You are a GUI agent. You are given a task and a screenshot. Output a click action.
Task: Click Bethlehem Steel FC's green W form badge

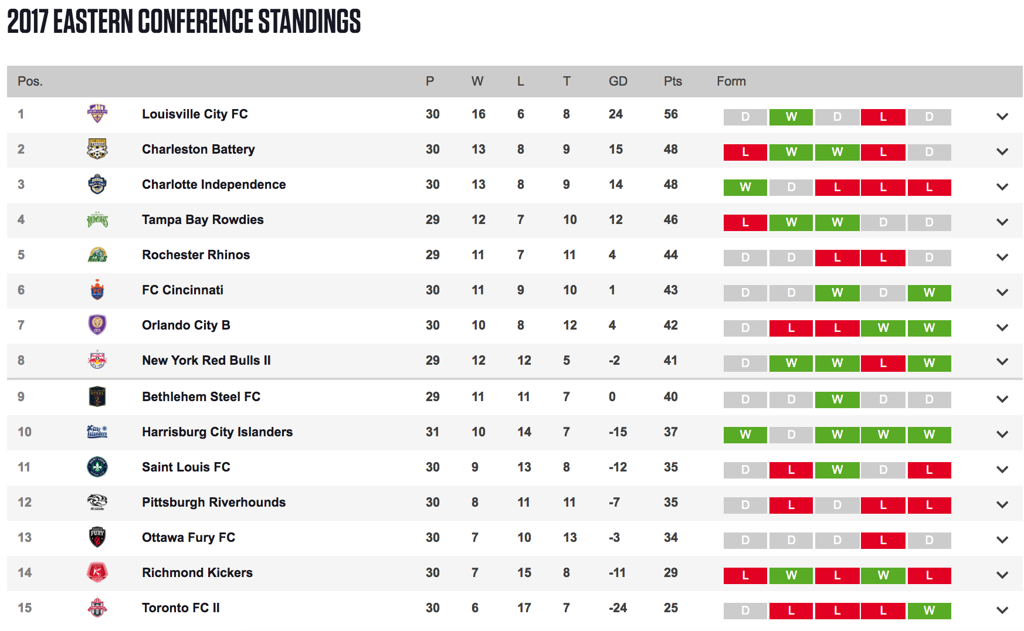pos(837,399)
